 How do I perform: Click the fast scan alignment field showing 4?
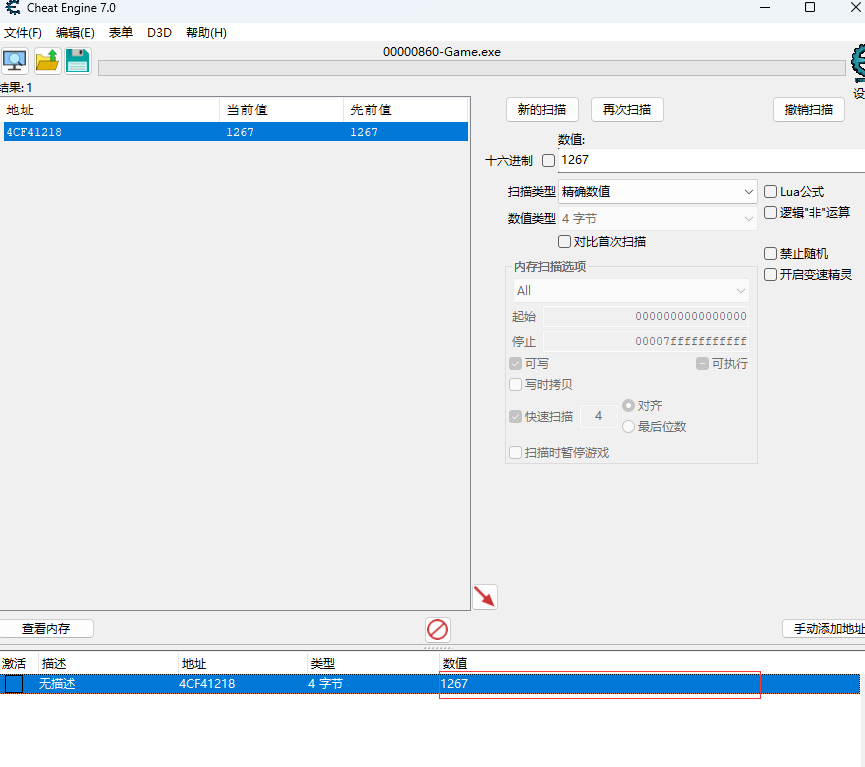point(599,416)
